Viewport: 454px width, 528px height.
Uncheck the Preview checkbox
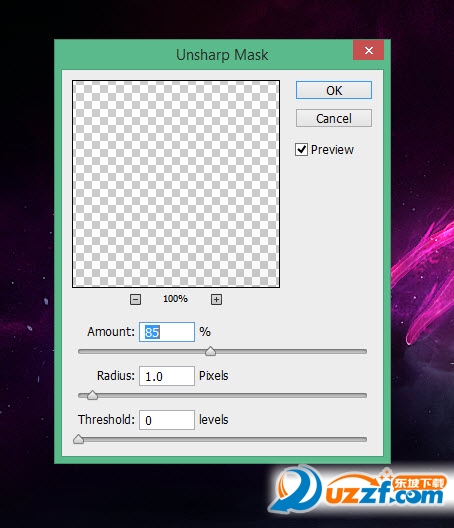click(301, 150)
